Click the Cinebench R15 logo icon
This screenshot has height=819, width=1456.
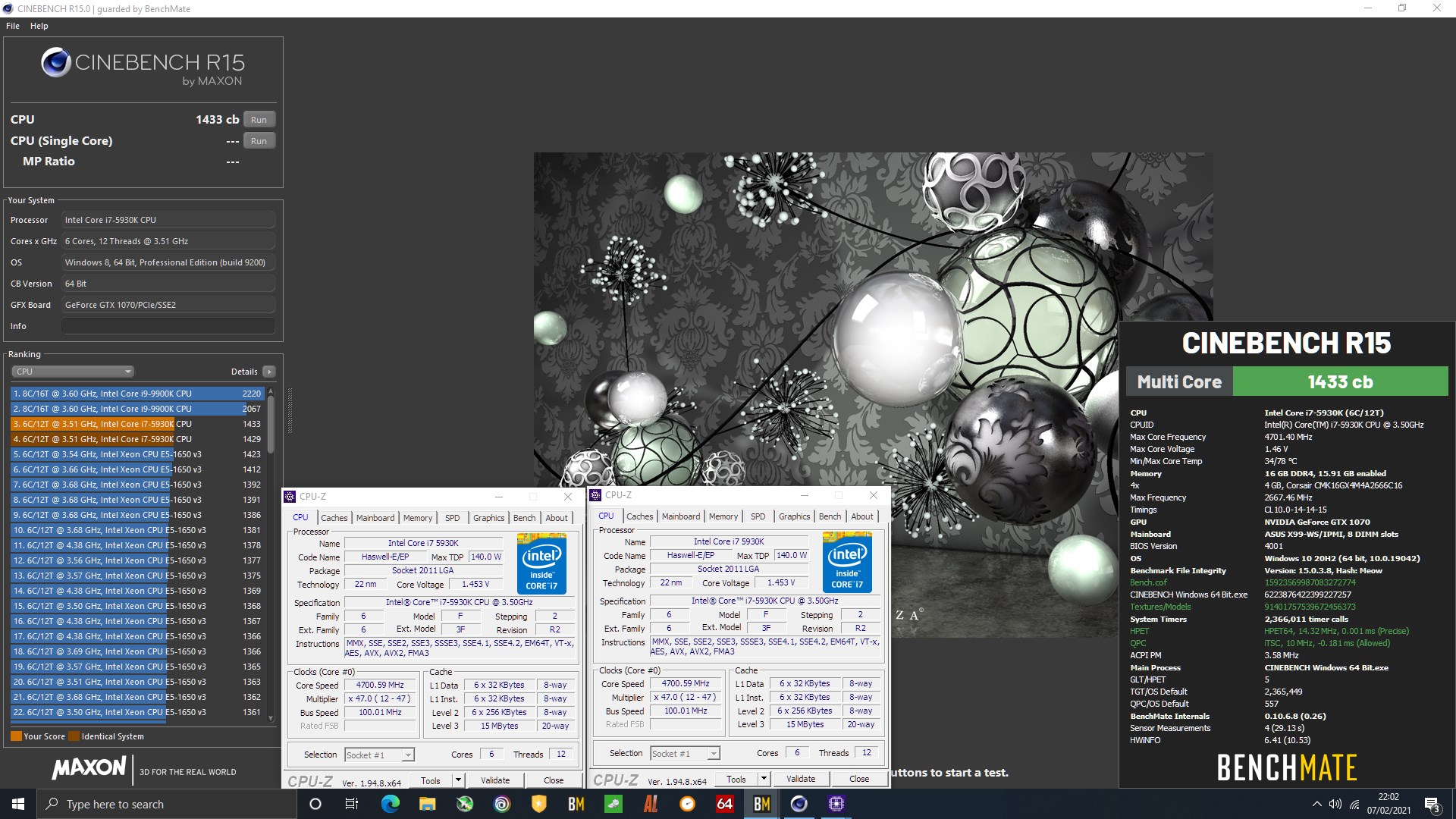pos(56,62)
